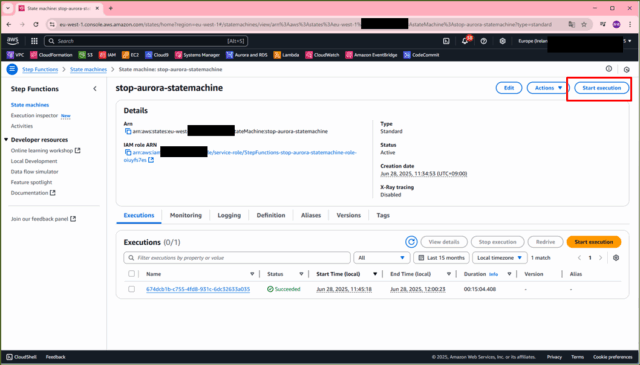Open the CloudShell icon in top bar

pyautogui.click(x=446, y=41)
